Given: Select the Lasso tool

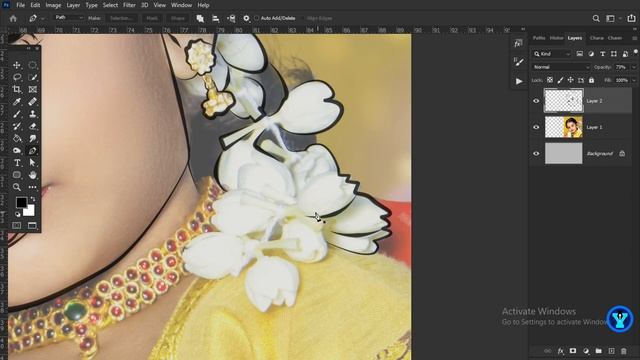Looking at the screenshot, I should click(x=17, y=77).
